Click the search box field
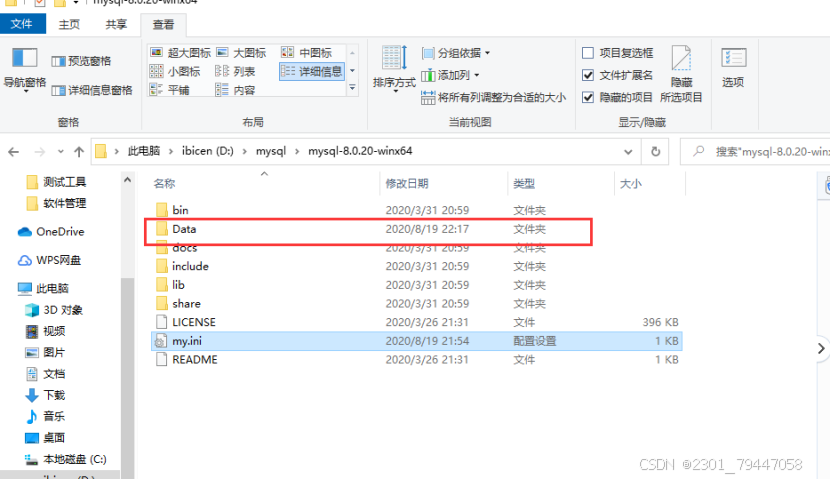 (756, 152)
